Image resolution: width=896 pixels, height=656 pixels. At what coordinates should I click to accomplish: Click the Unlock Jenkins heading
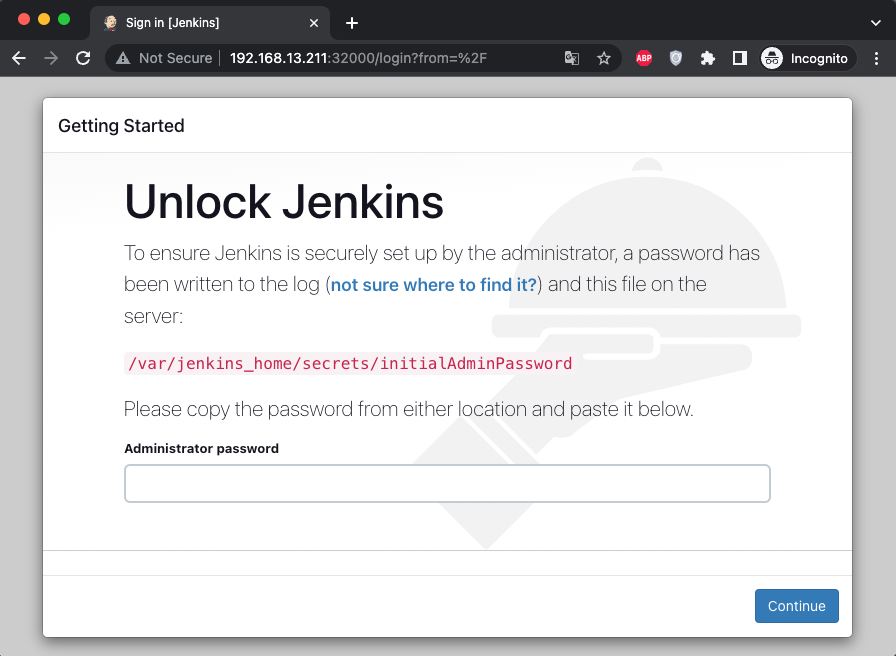283,202
